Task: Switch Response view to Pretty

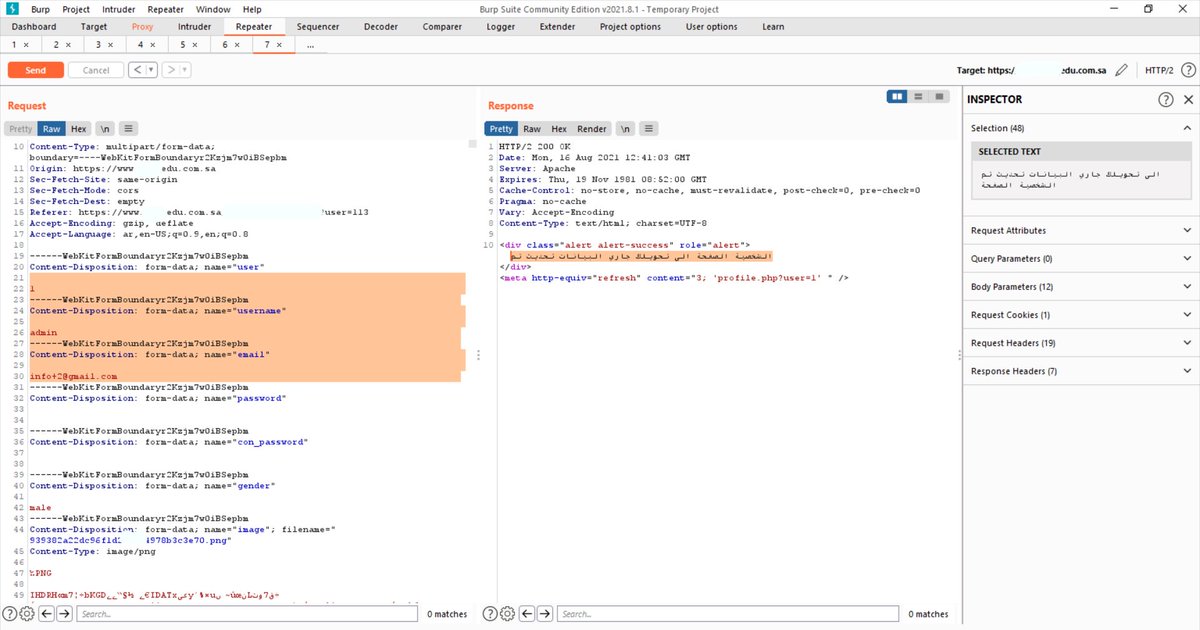Action: (x=501, y=129)
